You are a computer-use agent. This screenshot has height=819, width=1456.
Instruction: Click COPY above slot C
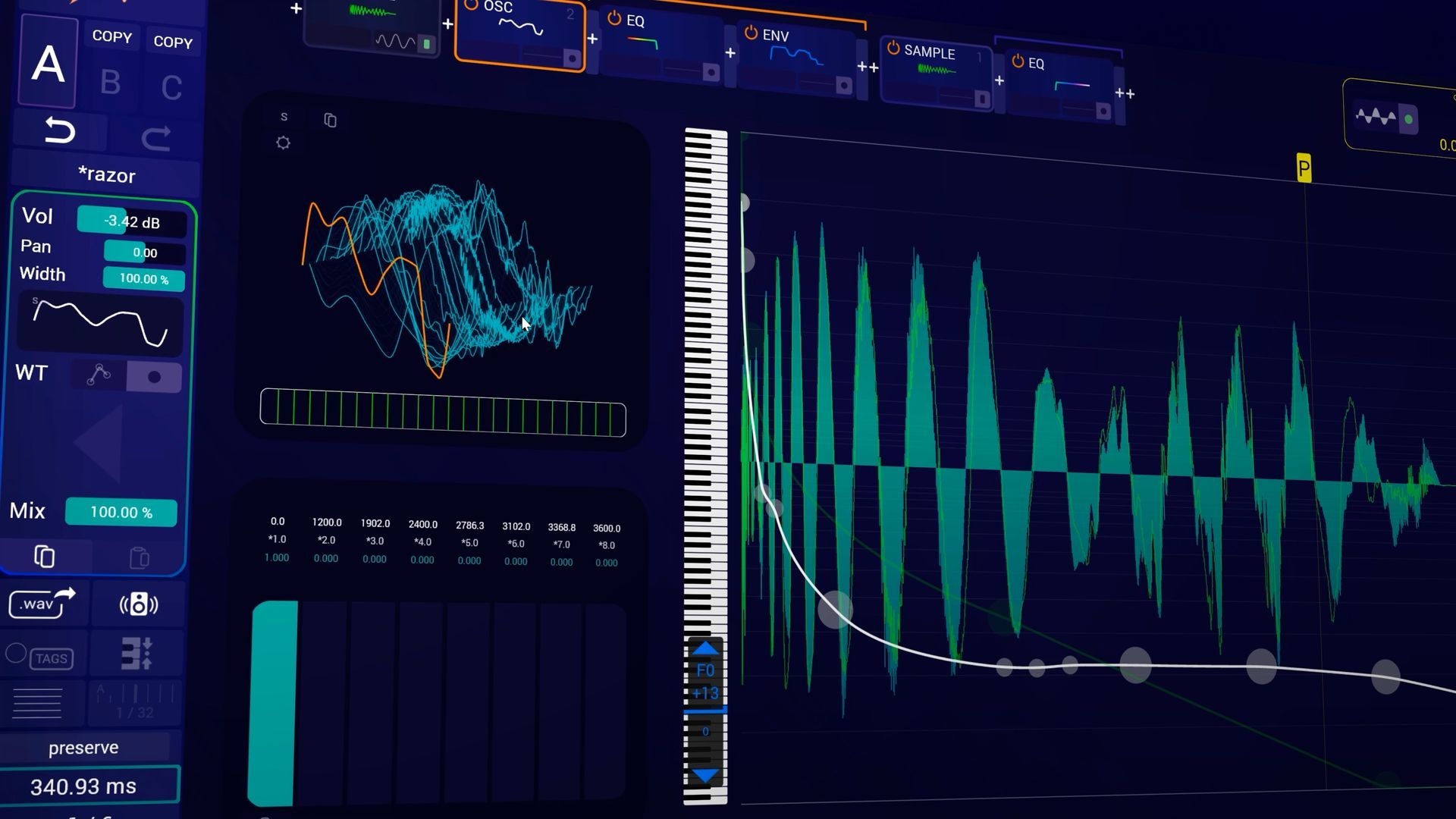click(x=173, y=42)
